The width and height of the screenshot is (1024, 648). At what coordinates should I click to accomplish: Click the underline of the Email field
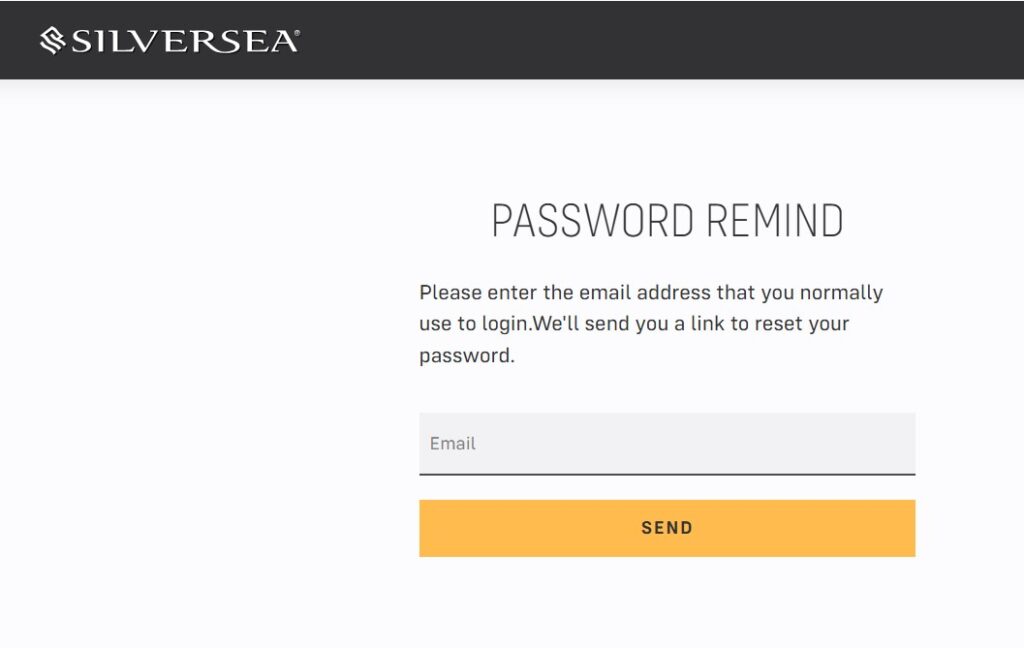[x=666, y=473]
